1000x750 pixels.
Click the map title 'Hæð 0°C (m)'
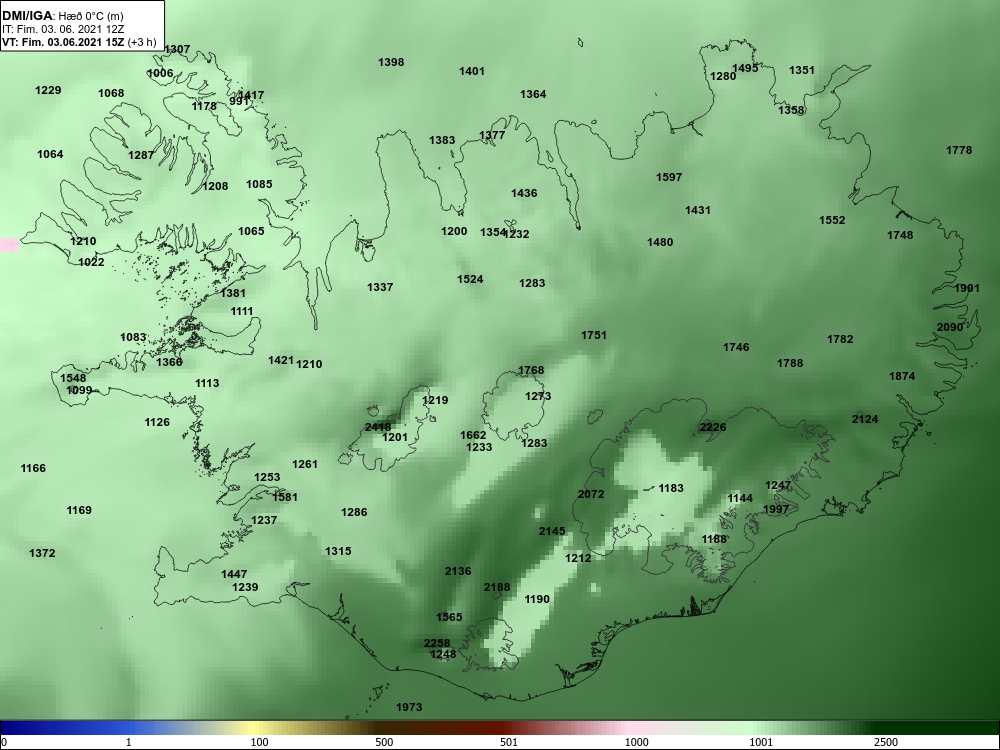tap(90, 16)
